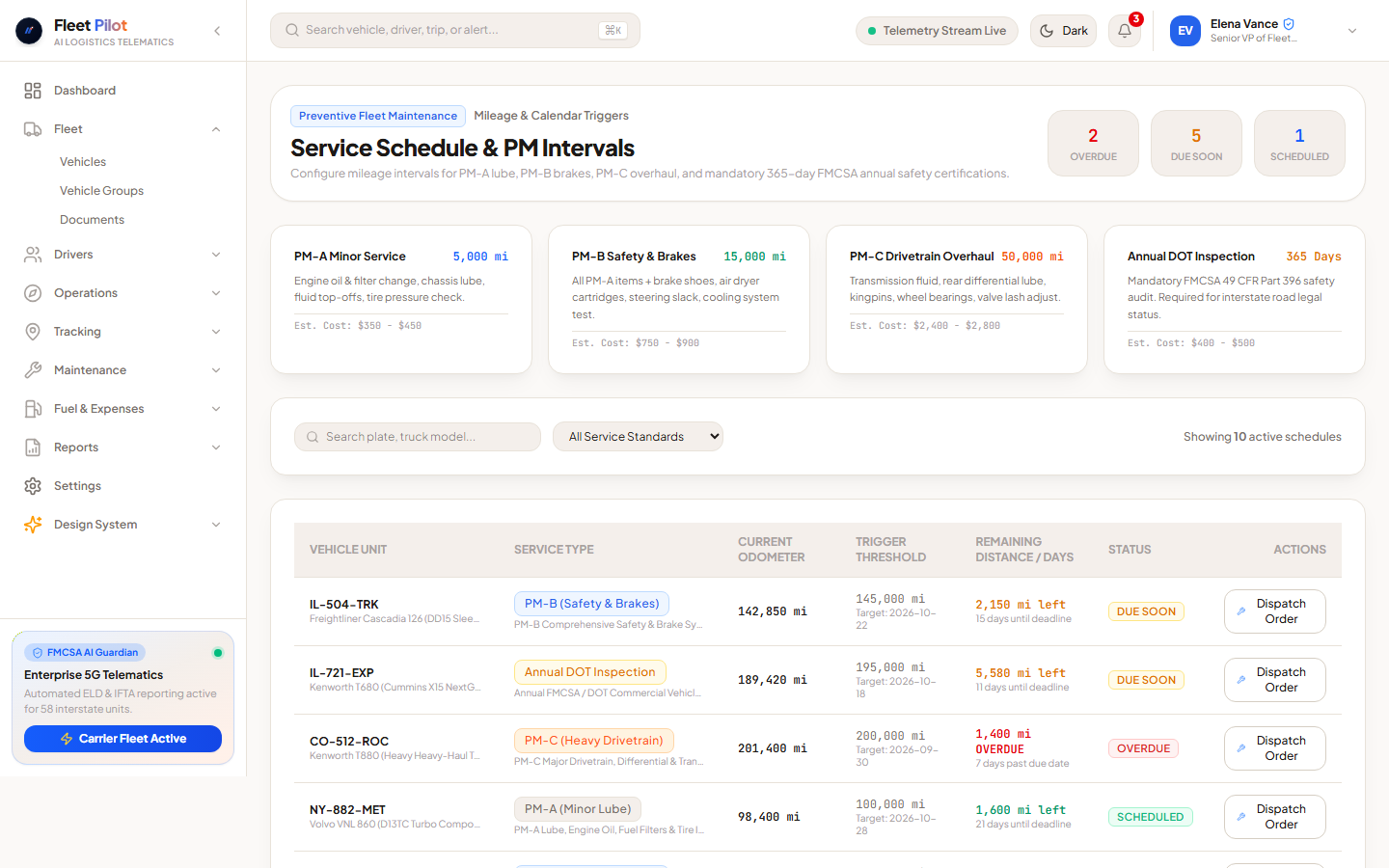Click the Operations compass icon
Viewport: 1389px width, 868px height.
[33, 293]
